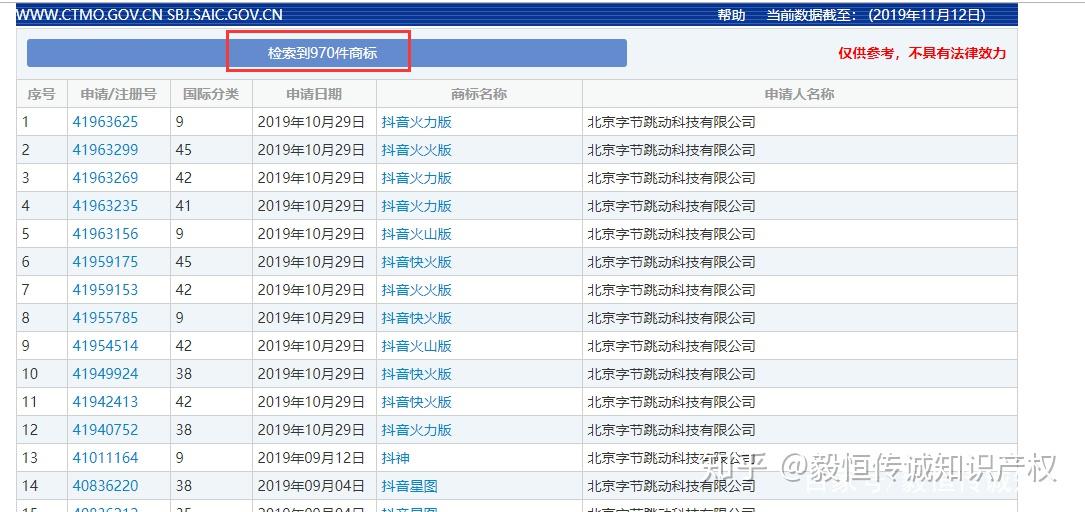
Task: Open 抖音火力版 trademark in row 4
Action: pyautogui.click(x=417, y=206)
